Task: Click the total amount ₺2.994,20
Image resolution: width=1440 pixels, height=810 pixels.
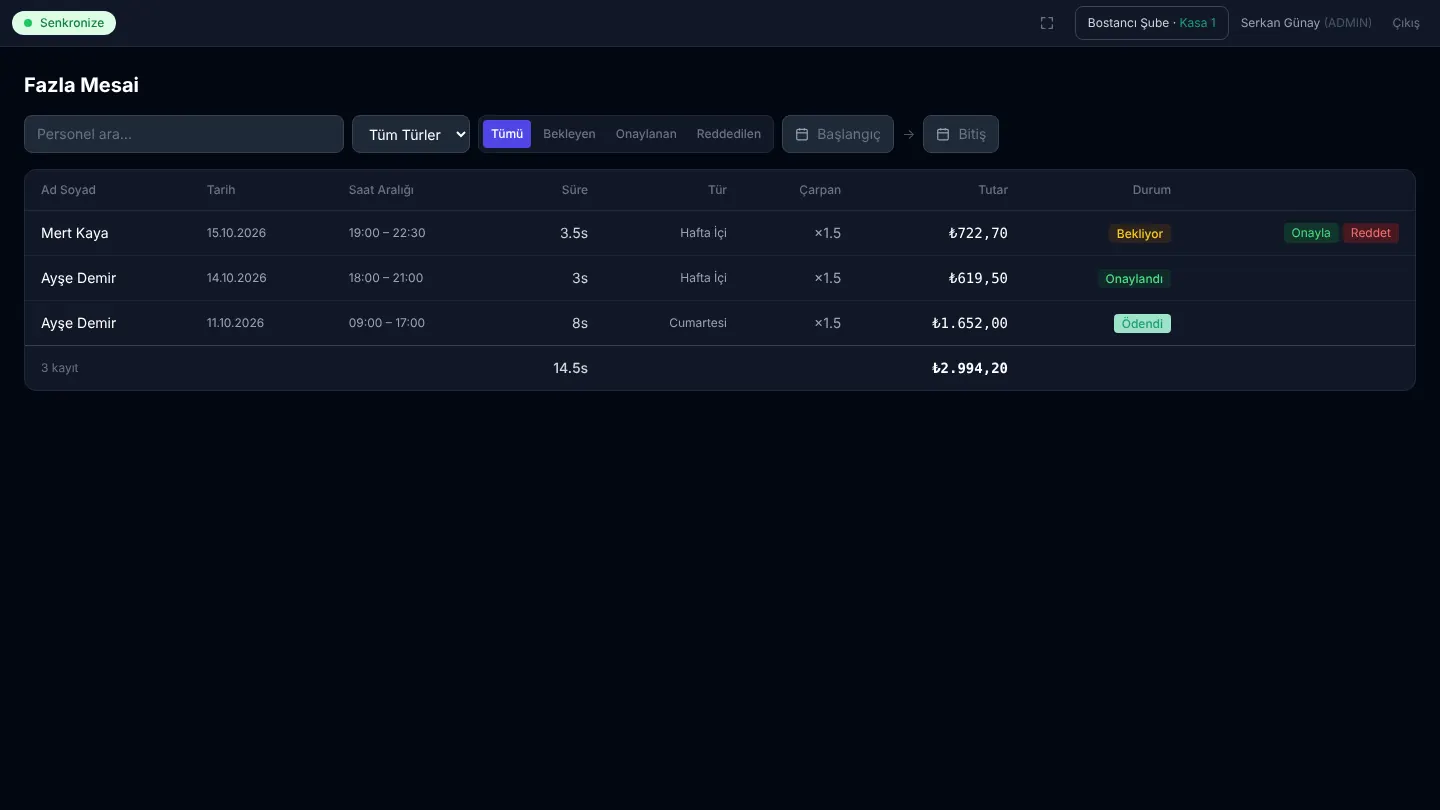Action: click(x=970, y=368)
